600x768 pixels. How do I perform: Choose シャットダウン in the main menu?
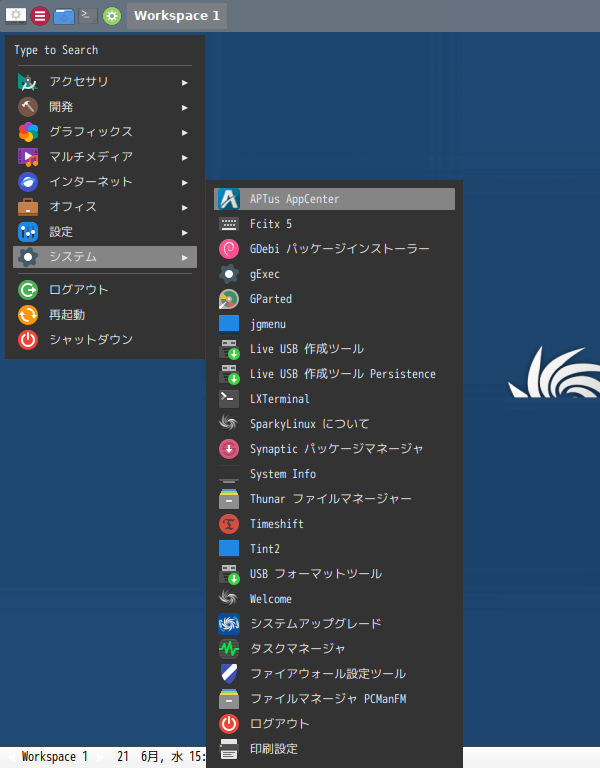pyautogui.click(x=105, y=339)
